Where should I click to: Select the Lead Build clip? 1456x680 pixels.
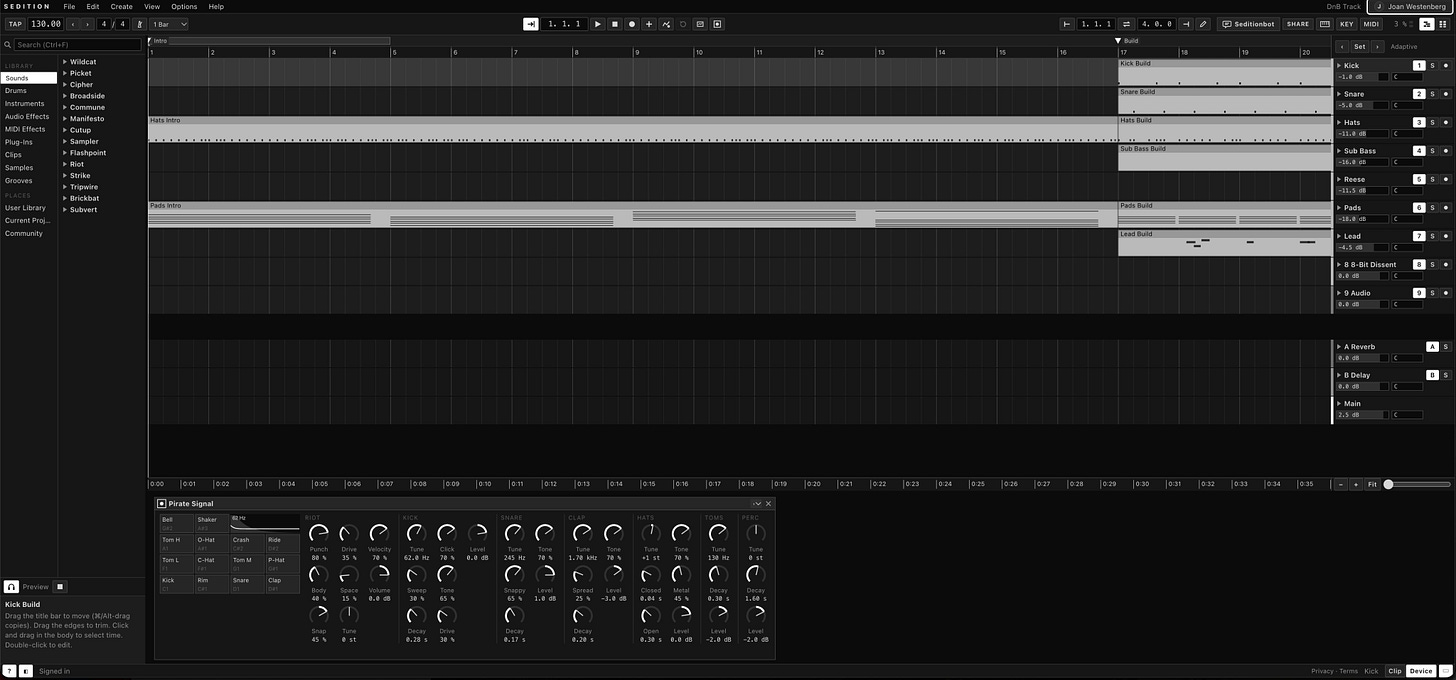pos(1225,243)
